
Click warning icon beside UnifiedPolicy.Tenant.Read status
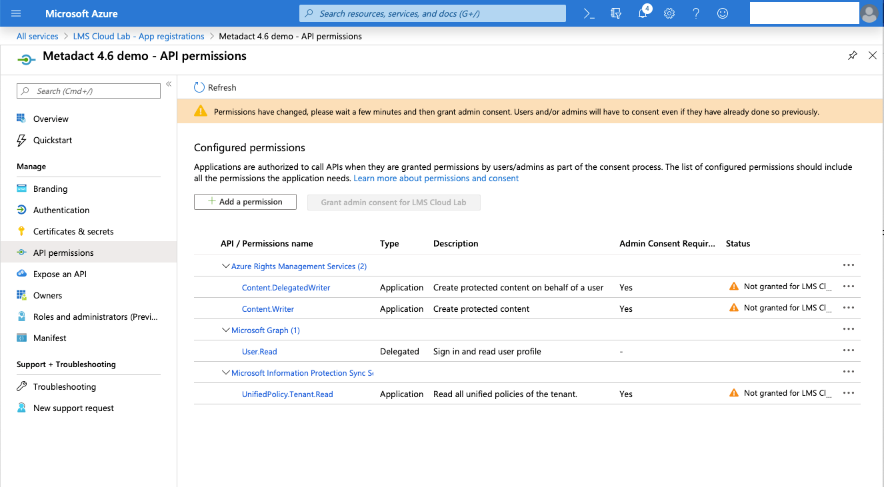733,393
